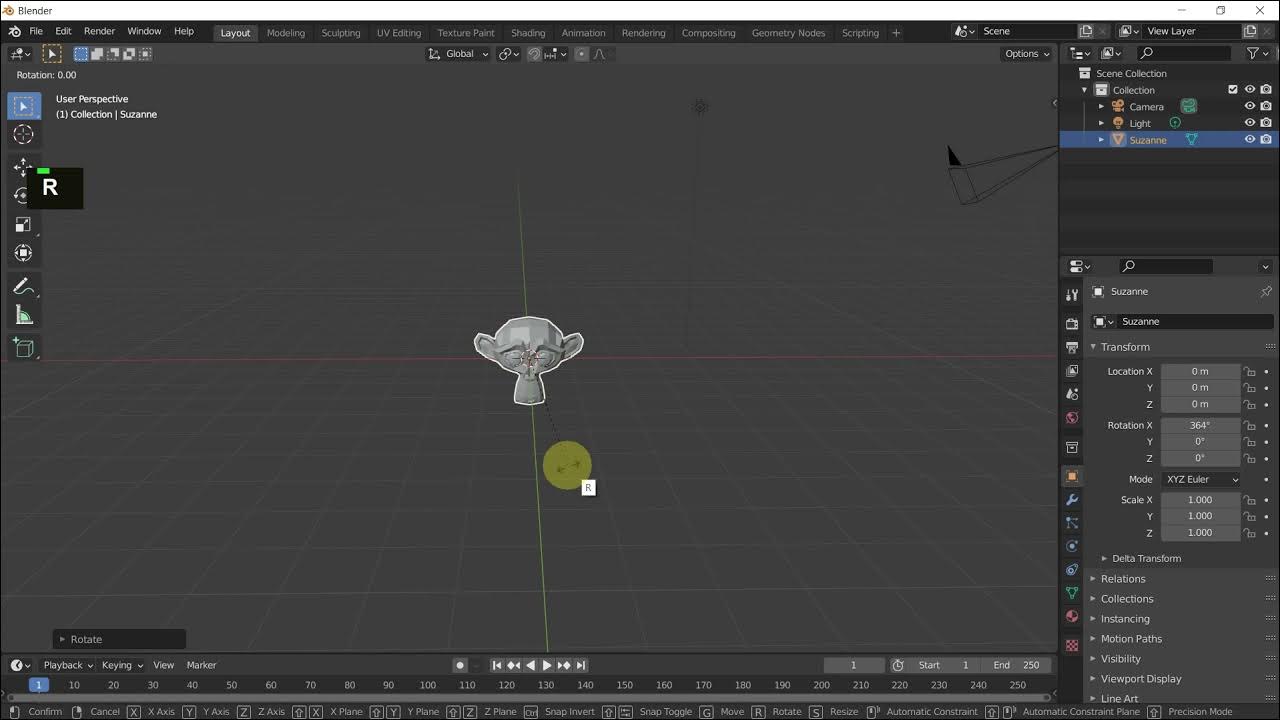The height and width of the screenshot is (720, 1280).
Task: Switch to the Sculpting workspace tab
Action: click(x=340, y=33)
